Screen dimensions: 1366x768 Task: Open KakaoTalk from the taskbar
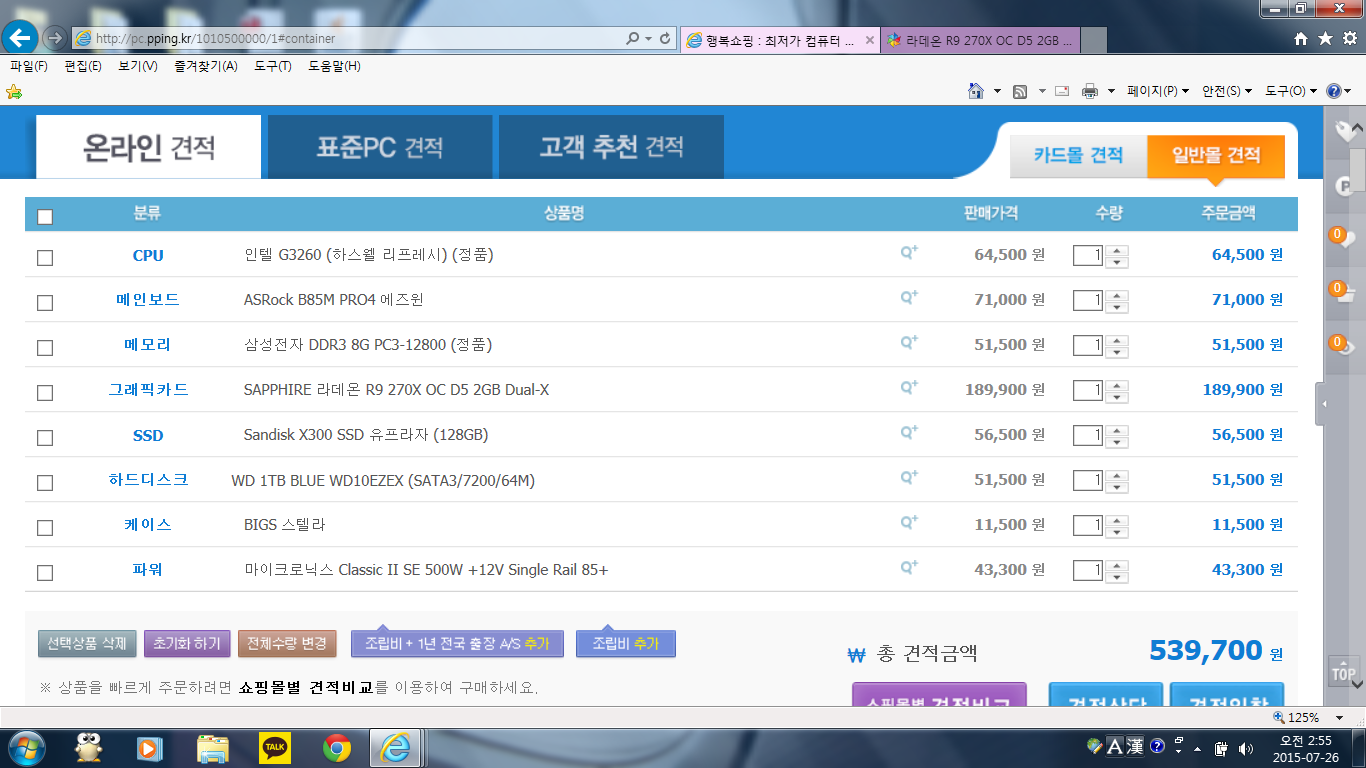coord(274,747)
